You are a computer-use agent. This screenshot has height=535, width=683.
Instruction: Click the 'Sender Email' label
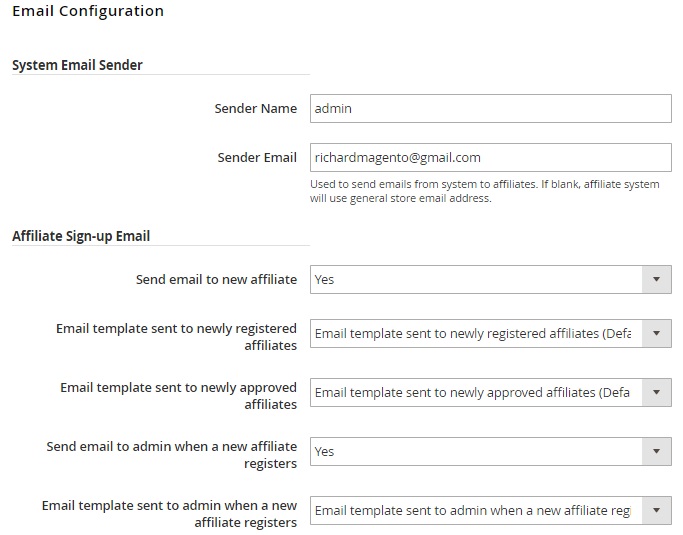[257, 158]
